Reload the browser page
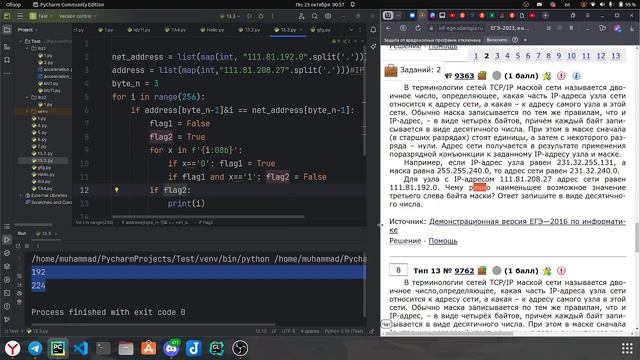Viewport: 640px width, 360px height. pyautogui.click(x=418, y=28)
